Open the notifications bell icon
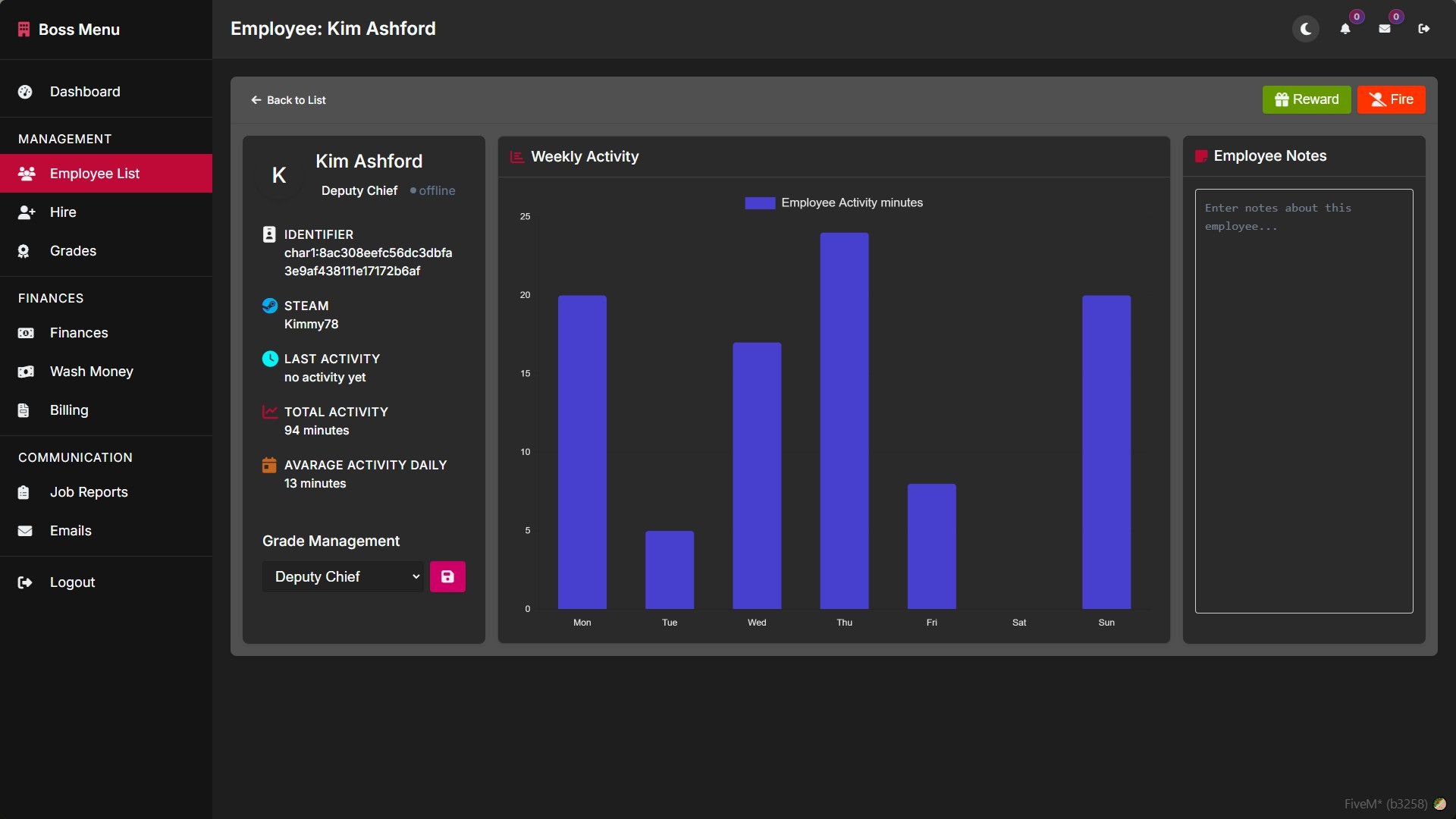The width and height of the screenshot is (1456, 819). pos(1345,29)
